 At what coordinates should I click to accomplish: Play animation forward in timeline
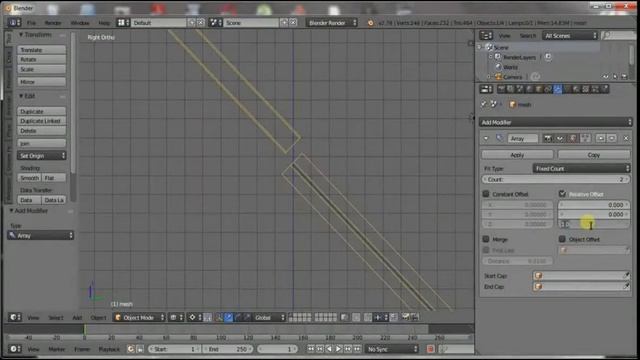338,349
